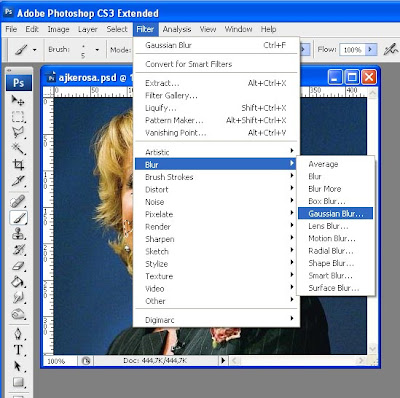Open the Select menu
This screenshot has width=400, height=398.
pyautogui.click(x=117, y=29)
